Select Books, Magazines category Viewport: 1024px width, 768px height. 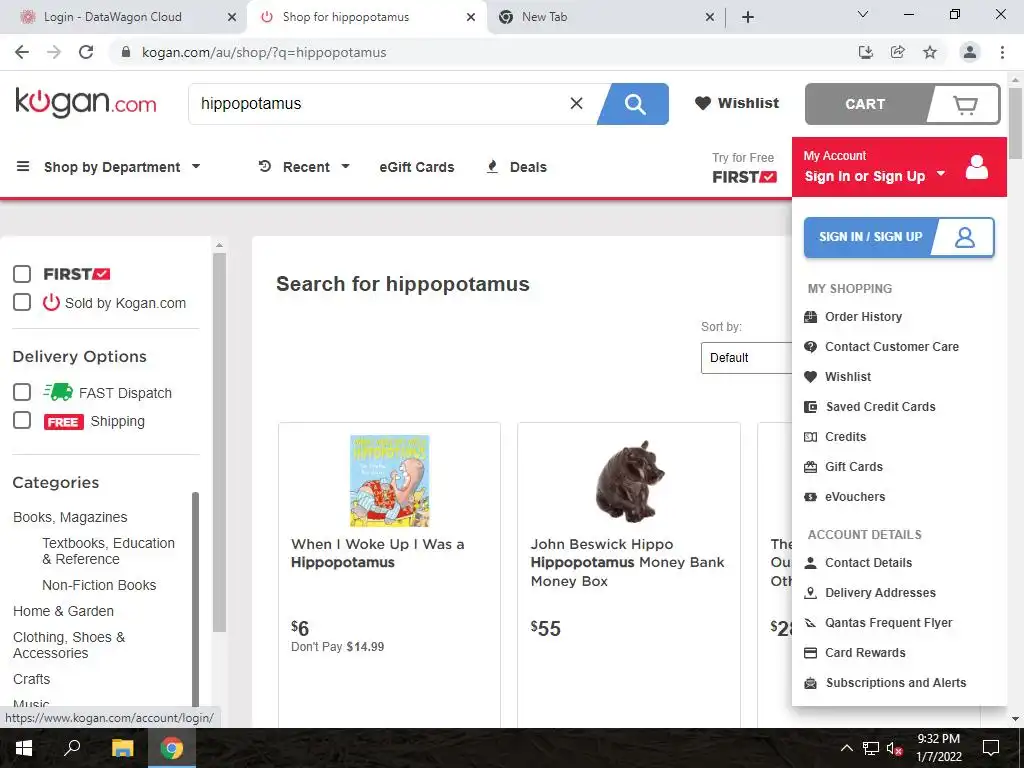pos(71,517)
